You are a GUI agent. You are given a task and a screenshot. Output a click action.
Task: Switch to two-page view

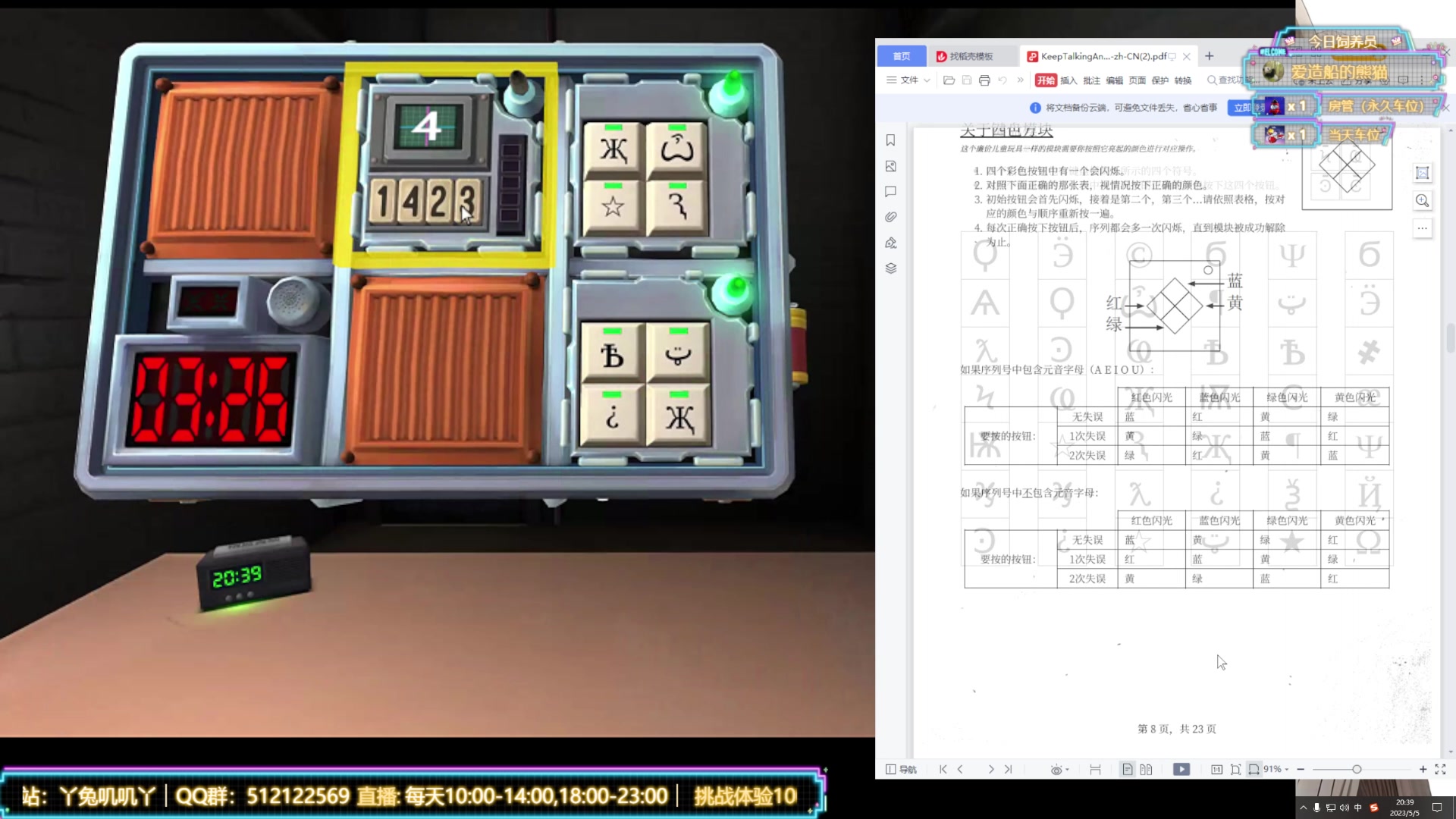(1146, 769)
